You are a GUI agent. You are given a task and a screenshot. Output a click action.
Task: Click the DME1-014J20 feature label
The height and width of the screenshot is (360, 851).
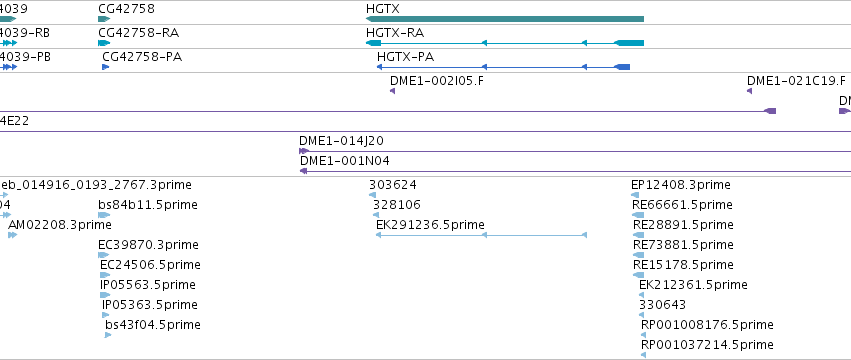341,141
